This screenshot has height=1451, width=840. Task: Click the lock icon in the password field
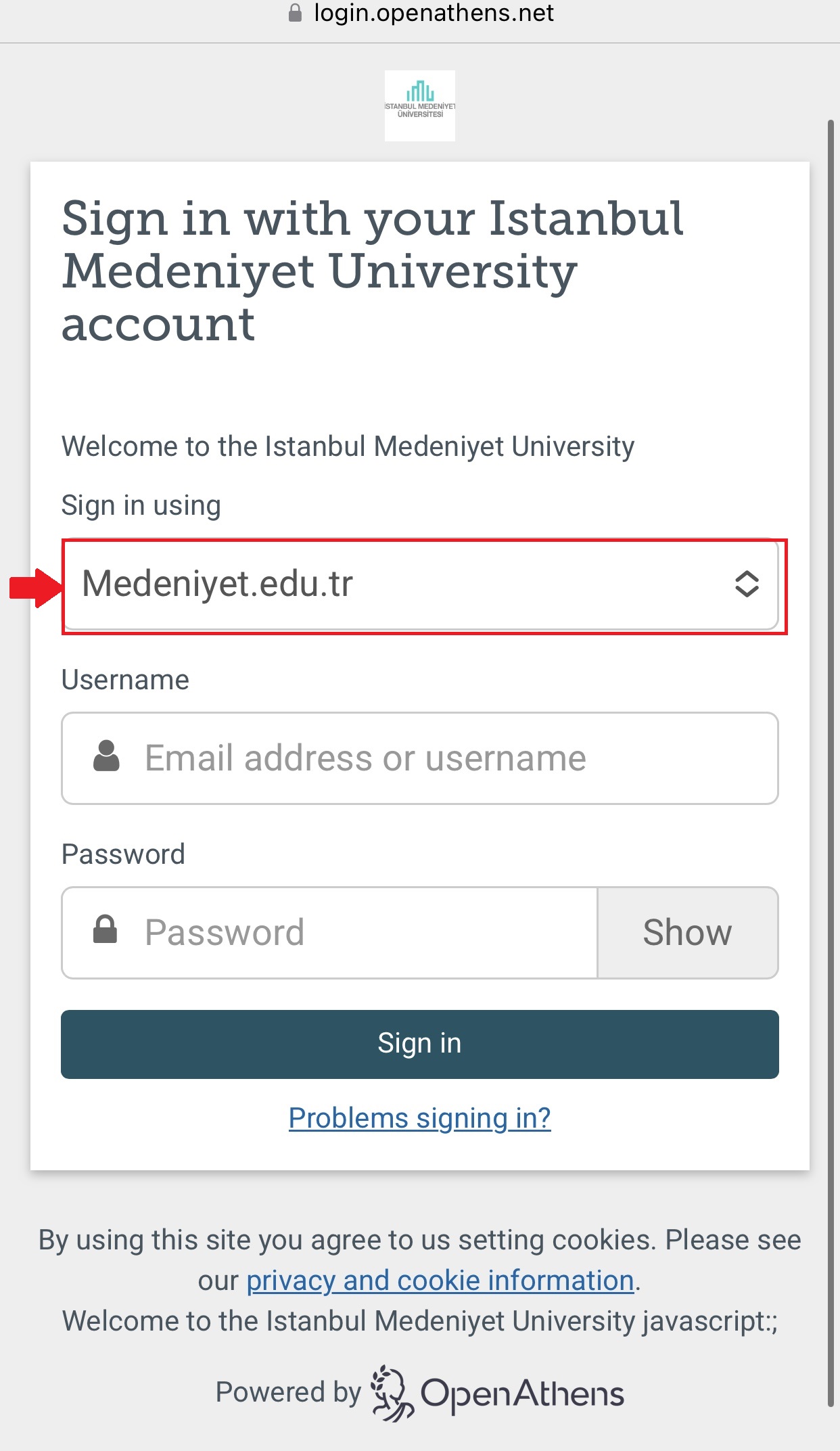[x=105, y=930]
